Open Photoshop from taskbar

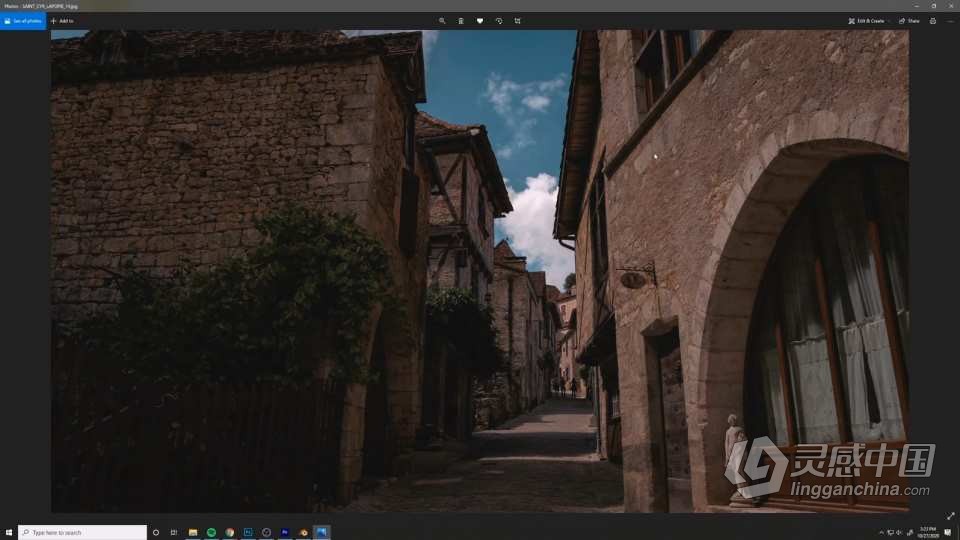click(248, 533)
